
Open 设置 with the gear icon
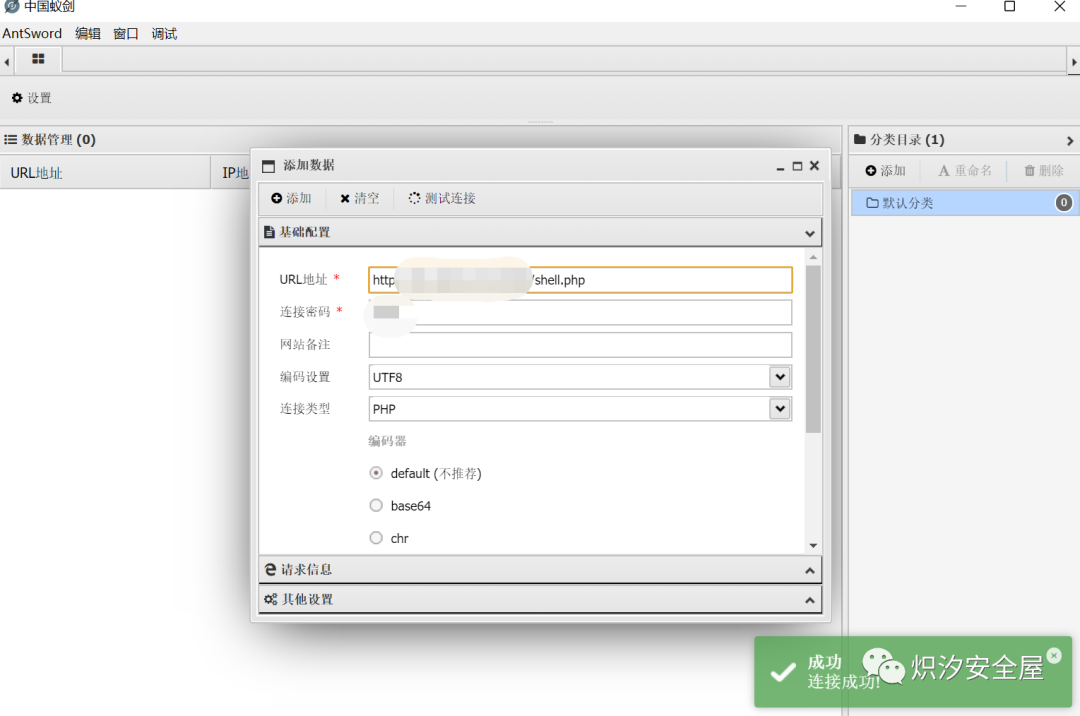pos(32,98)
